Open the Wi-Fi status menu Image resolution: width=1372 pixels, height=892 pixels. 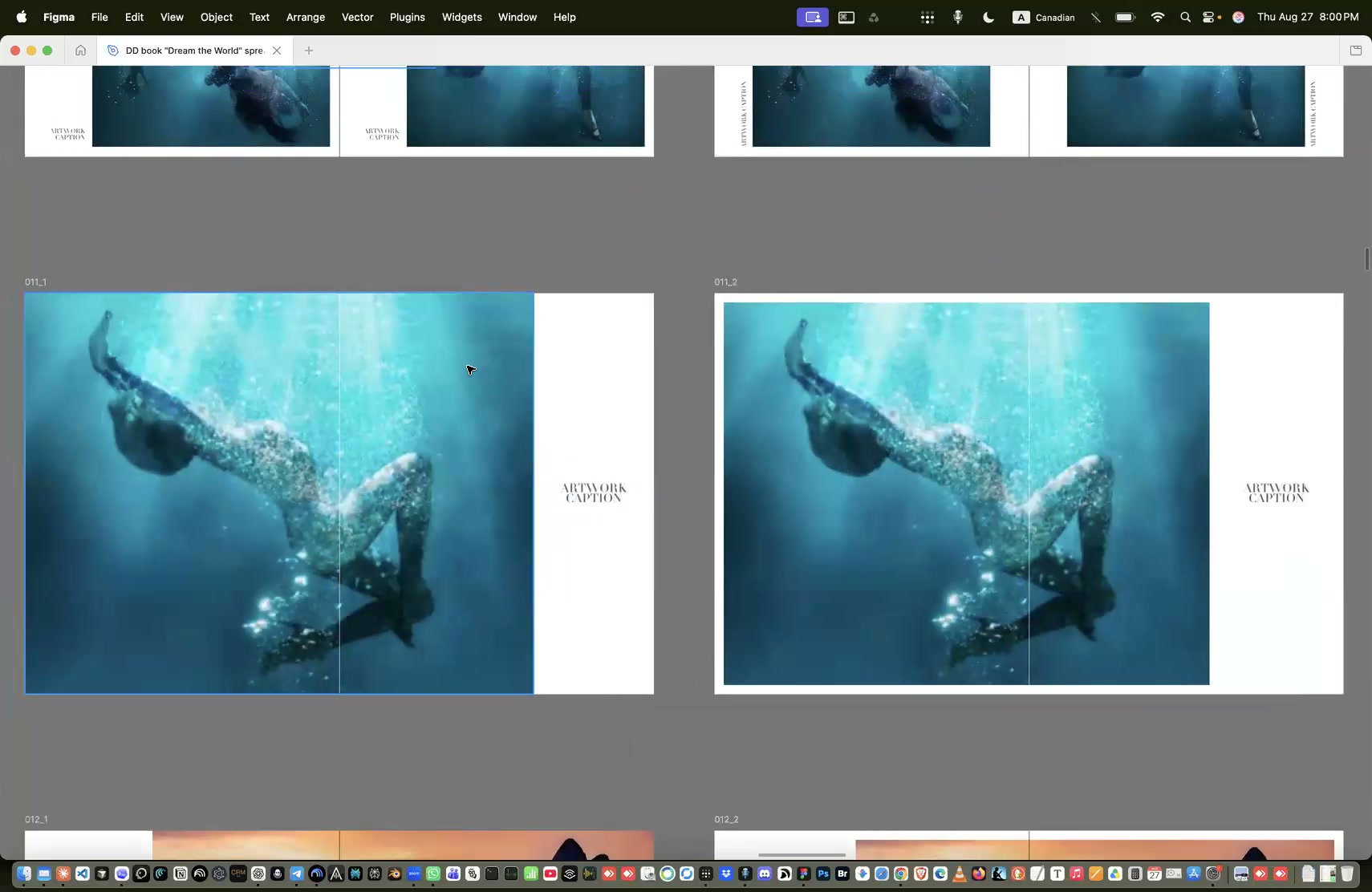tap(1157, 17)
